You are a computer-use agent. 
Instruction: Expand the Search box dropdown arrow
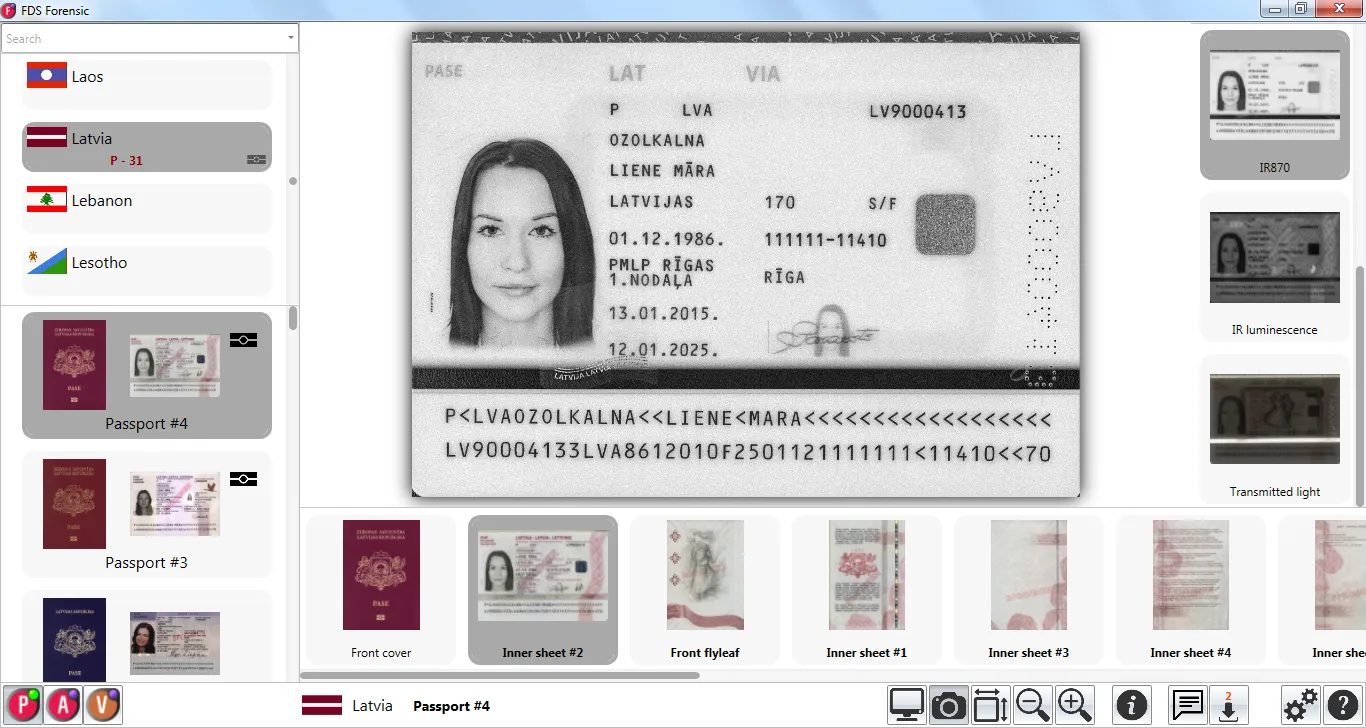[x=290, y=39]
